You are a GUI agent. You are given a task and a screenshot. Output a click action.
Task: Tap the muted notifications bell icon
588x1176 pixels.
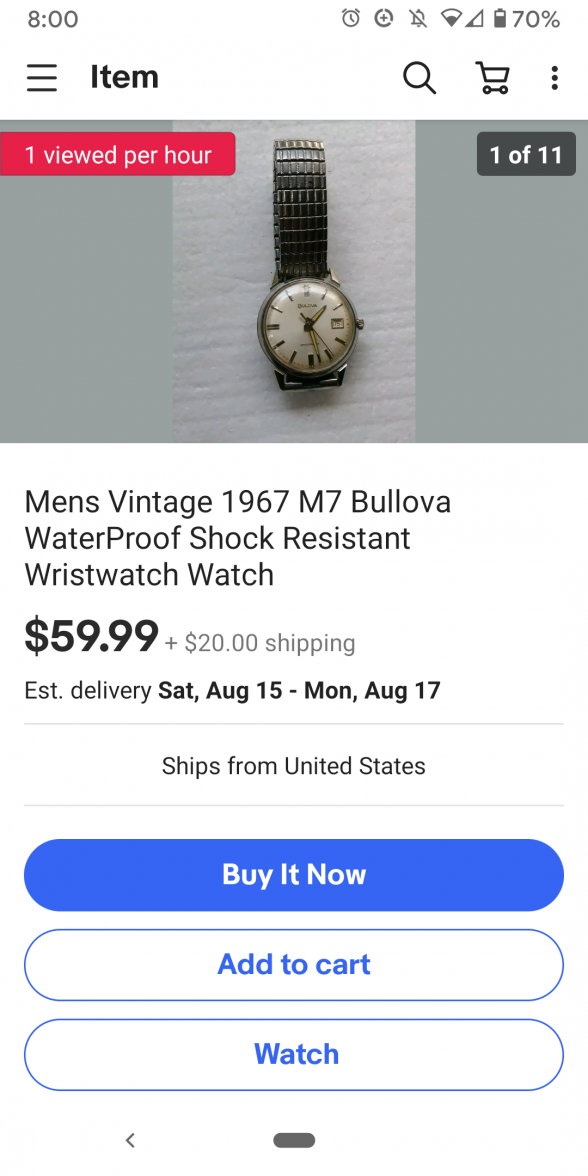(418, 19)
